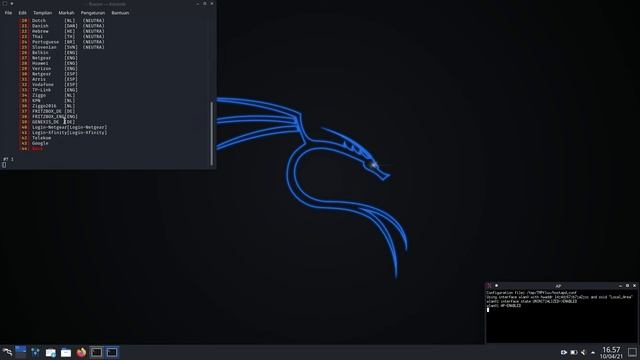Maximize the Konsole window
Screen dimensions: 640x360
point(205,4)
